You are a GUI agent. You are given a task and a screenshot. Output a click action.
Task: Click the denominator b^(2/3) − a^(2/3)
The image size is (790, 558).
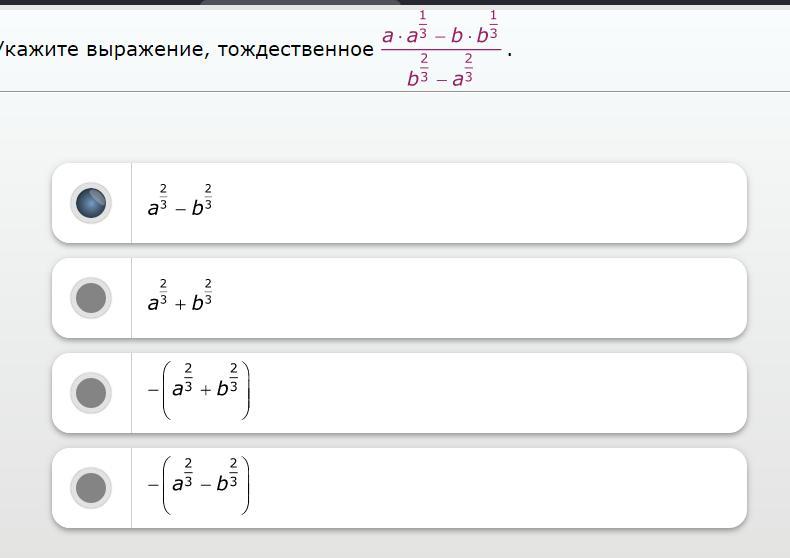440,71
